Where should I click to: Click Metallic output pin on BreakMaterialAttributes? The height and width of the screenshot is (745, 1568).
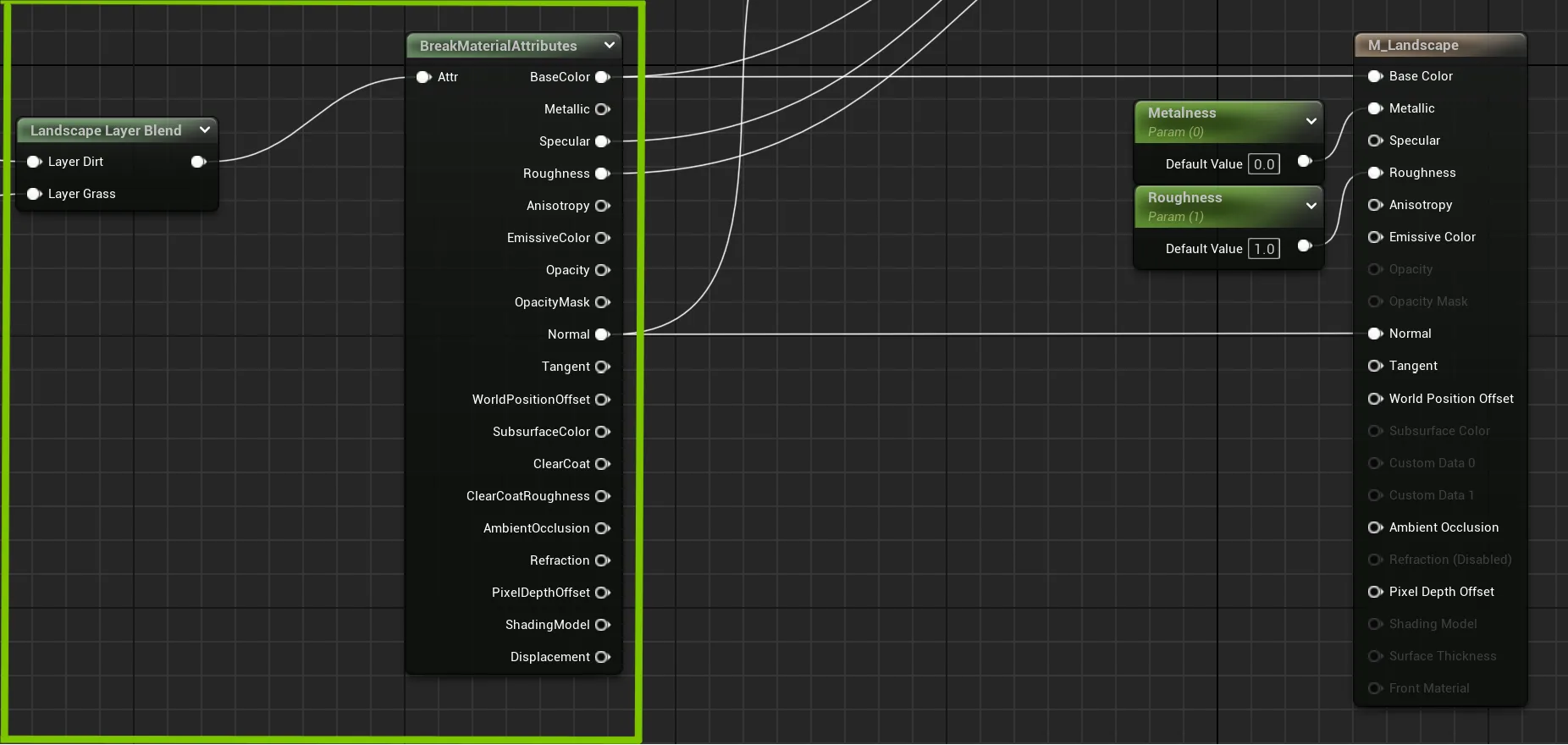[603, 109]
